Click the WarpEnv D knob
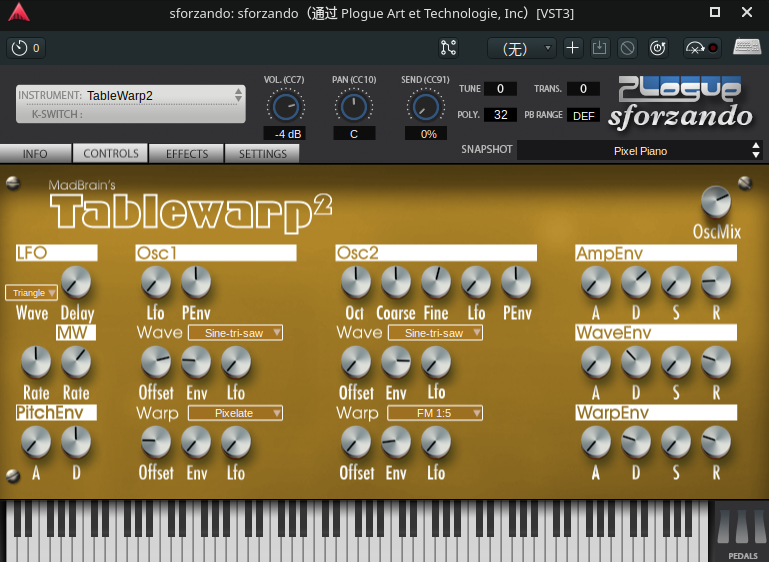The height and width of the screenshot is (562, 769). (x=636, y=442)
